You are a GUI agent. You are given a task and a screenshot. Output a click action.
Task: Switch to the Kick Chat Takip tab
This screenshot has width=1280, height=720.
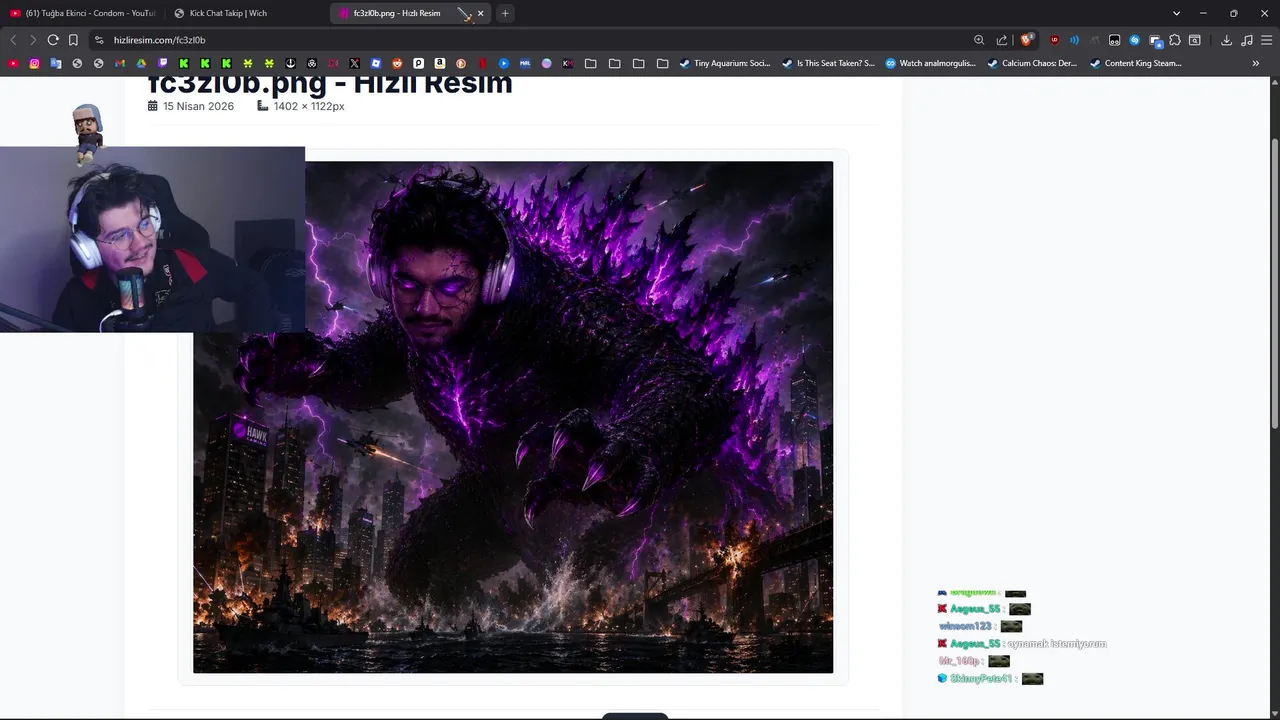[246, 13]
